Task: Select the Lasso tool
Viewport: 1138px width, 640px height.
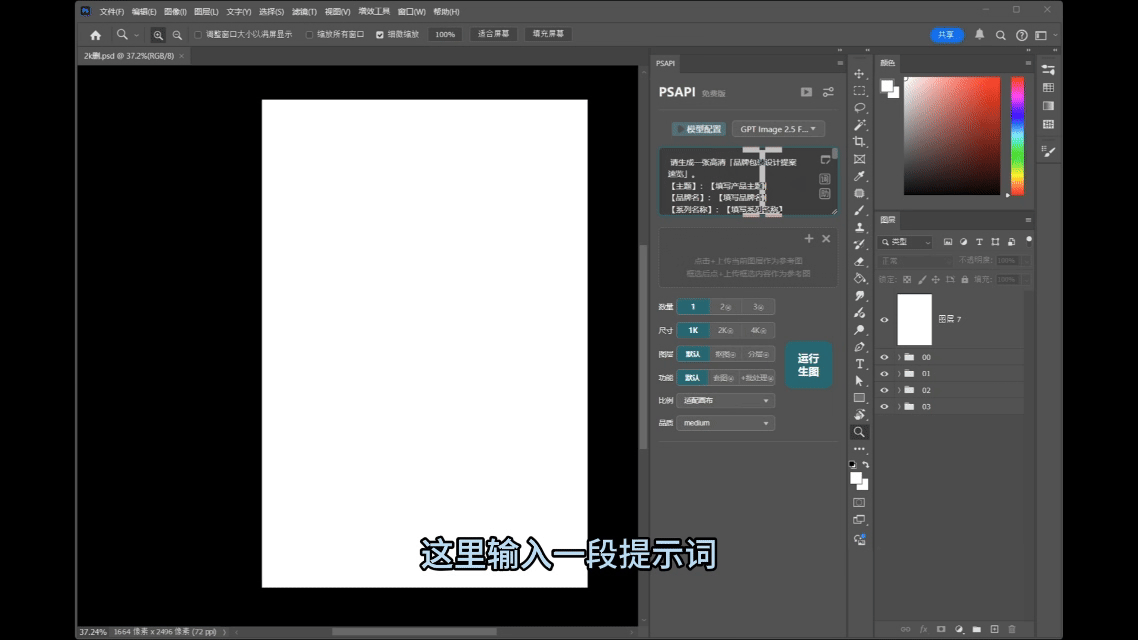Action: coord(859,107)
